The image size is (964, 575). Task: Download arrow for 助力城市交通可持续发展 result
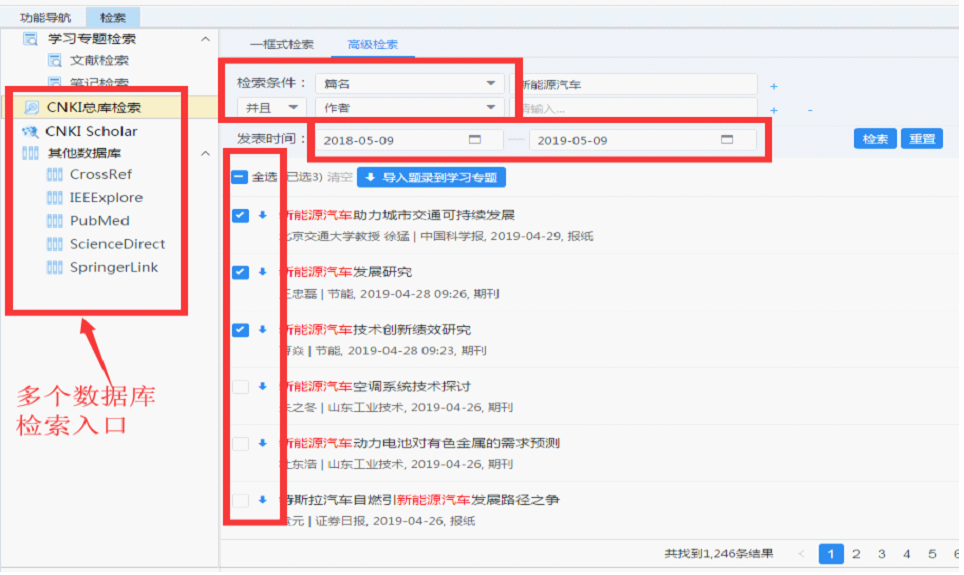263,215
